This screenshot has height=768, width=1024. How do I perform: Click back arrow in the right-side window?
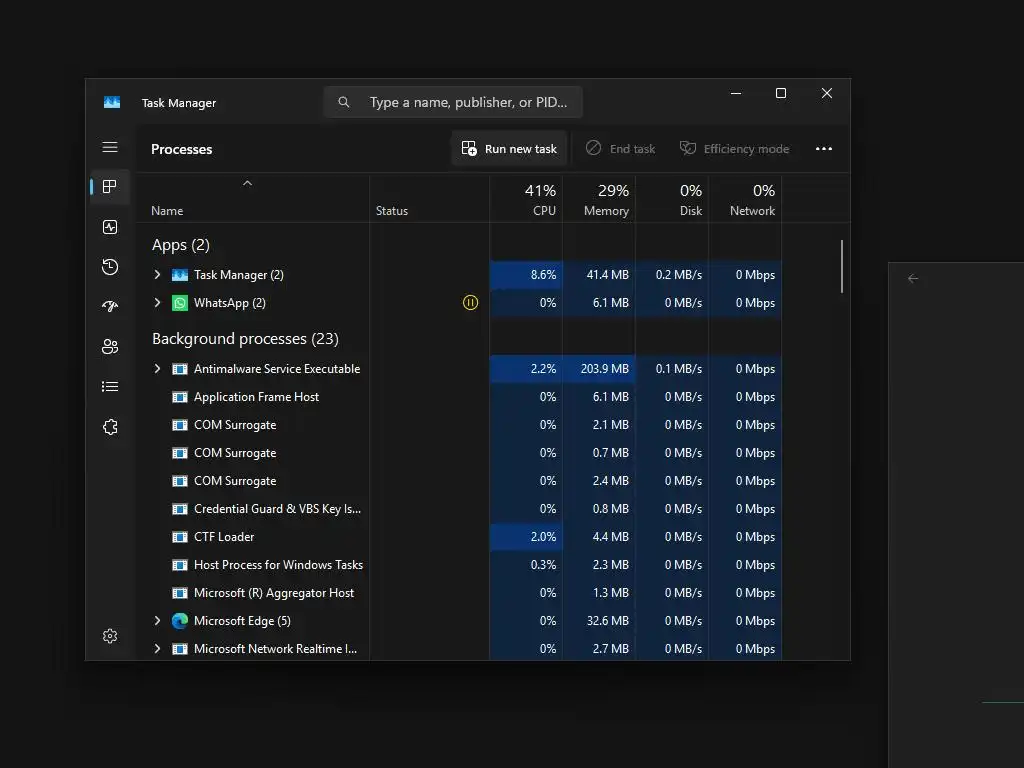click(913, 279)
